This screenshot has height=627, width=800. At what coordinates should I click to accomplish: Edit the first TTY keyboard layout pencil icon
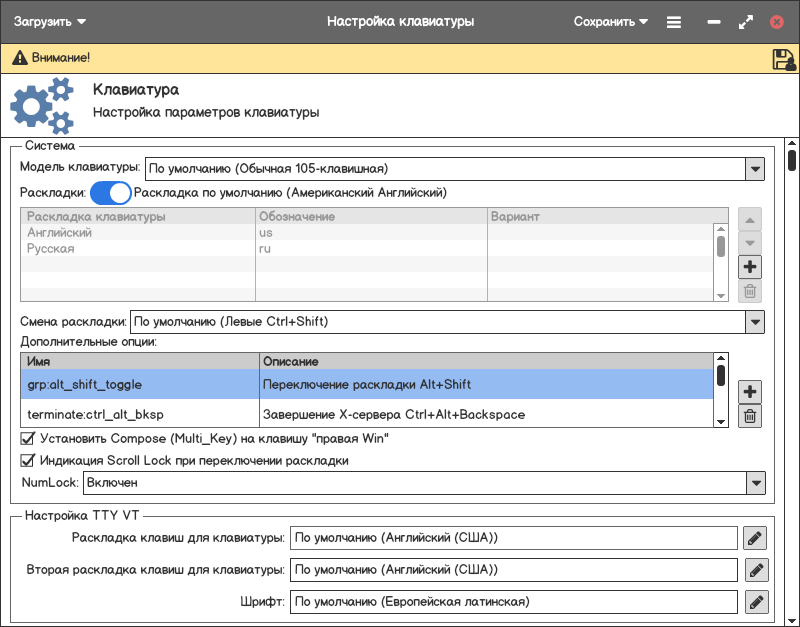(x=755, y=538)
